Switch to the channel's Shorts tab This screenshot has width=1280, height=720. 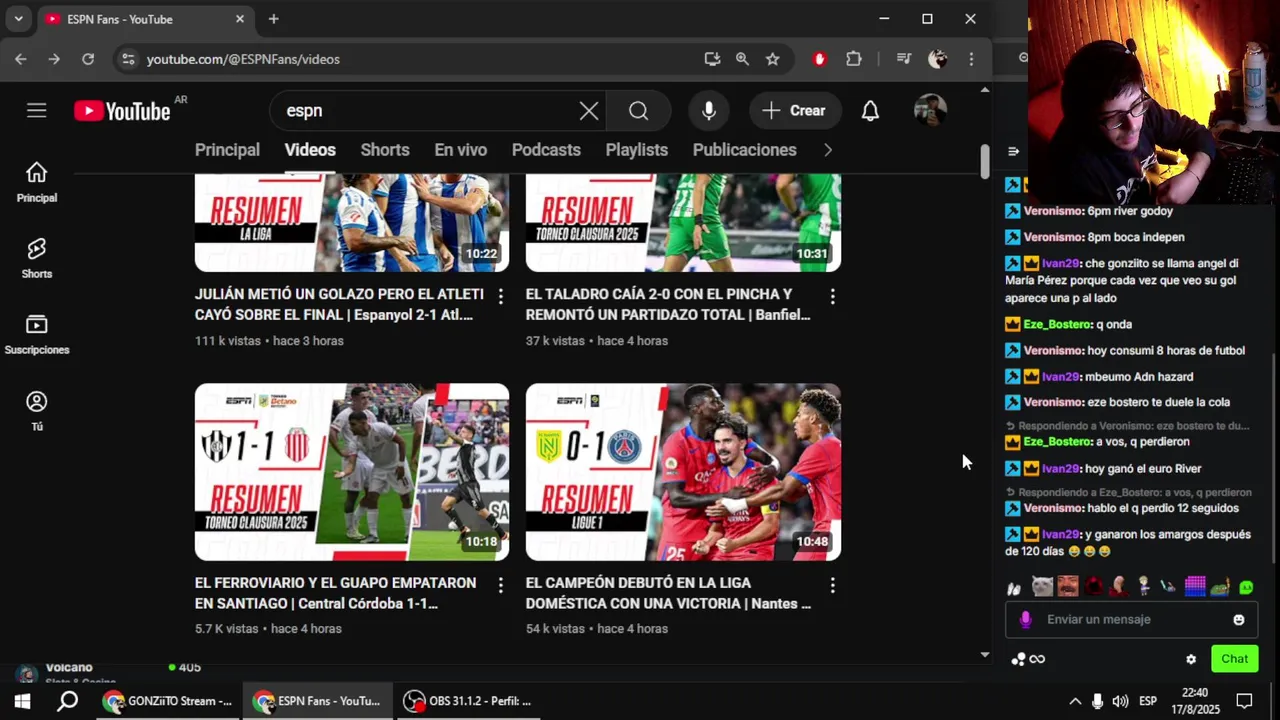pos(385,150)
